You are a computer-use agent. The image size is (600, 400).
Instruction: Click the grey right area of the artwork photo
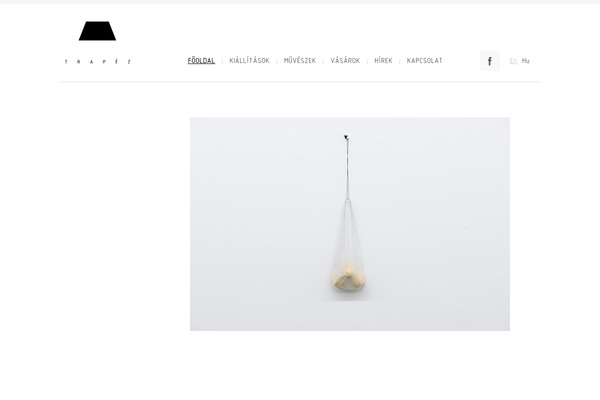pyautogui.click(x=440, y=224)
